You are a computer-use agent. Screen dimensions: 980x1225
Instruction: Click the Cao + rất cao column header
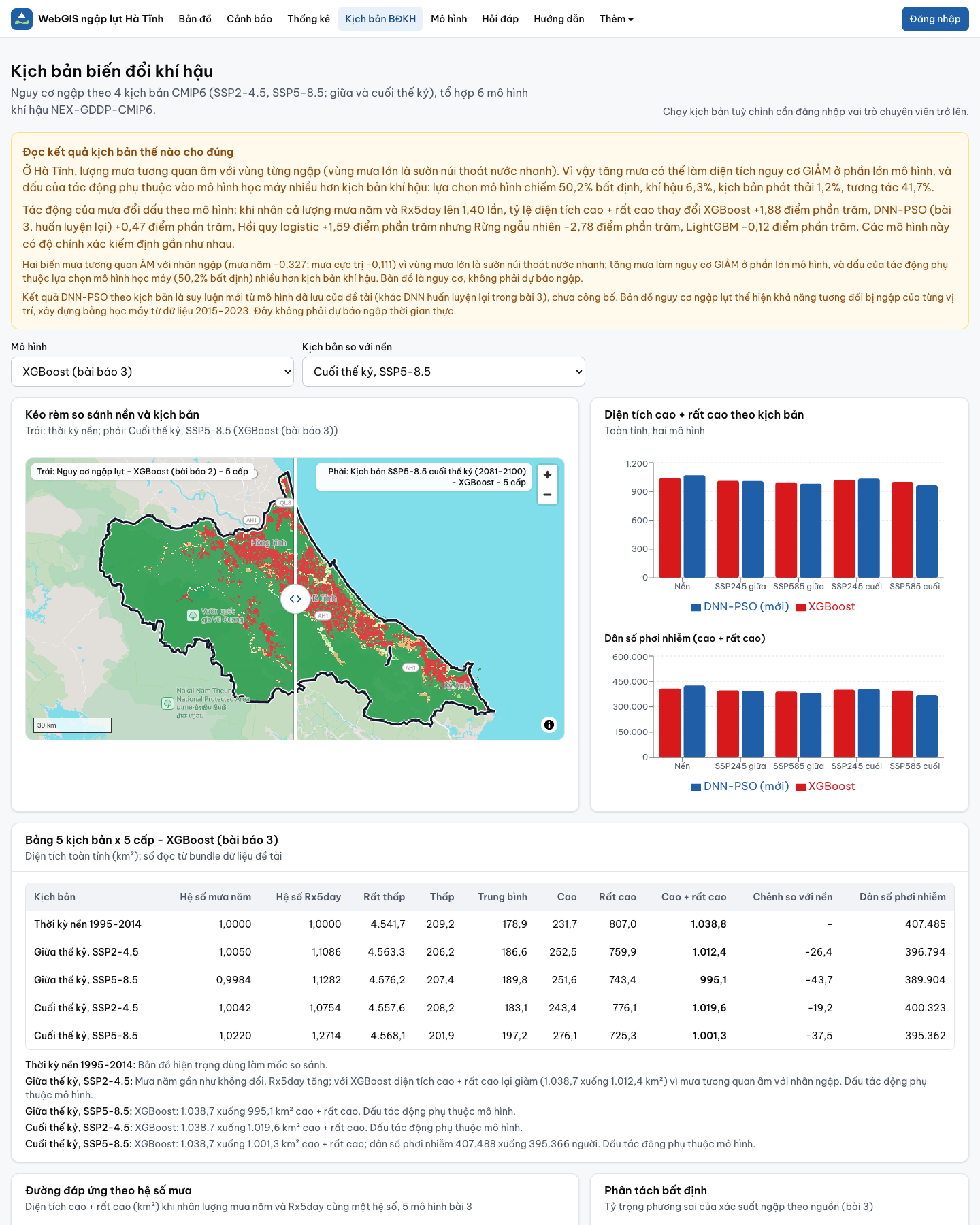click(x=694, y=897)
